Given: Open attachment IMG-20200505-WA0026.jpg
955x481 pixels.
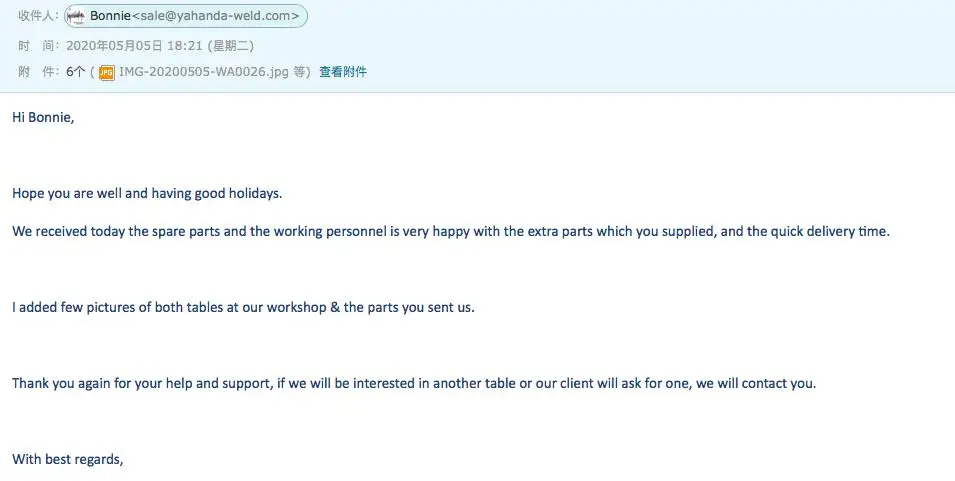Looking at the screenshot, I should pos(203,72).
